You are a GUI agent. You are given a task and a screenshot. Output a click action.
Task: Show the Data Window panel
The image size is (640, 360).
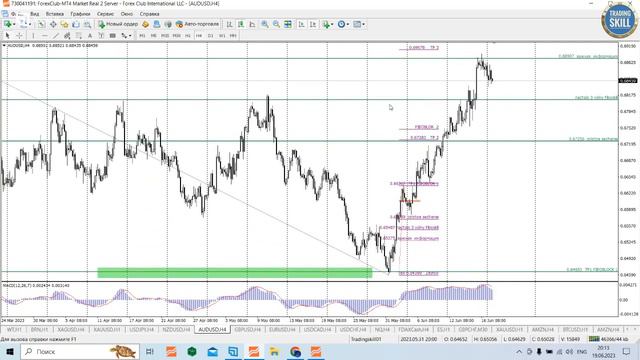click(53, 24)
